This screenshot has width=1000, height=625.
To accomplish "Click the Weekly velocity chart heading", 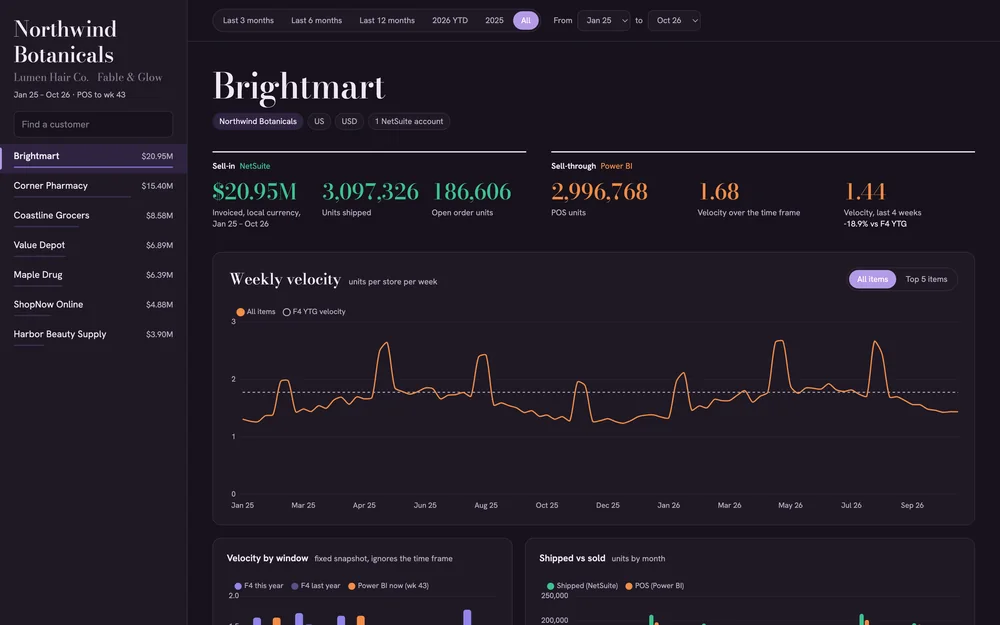I will pyautogui.click(x=285, y=279).
